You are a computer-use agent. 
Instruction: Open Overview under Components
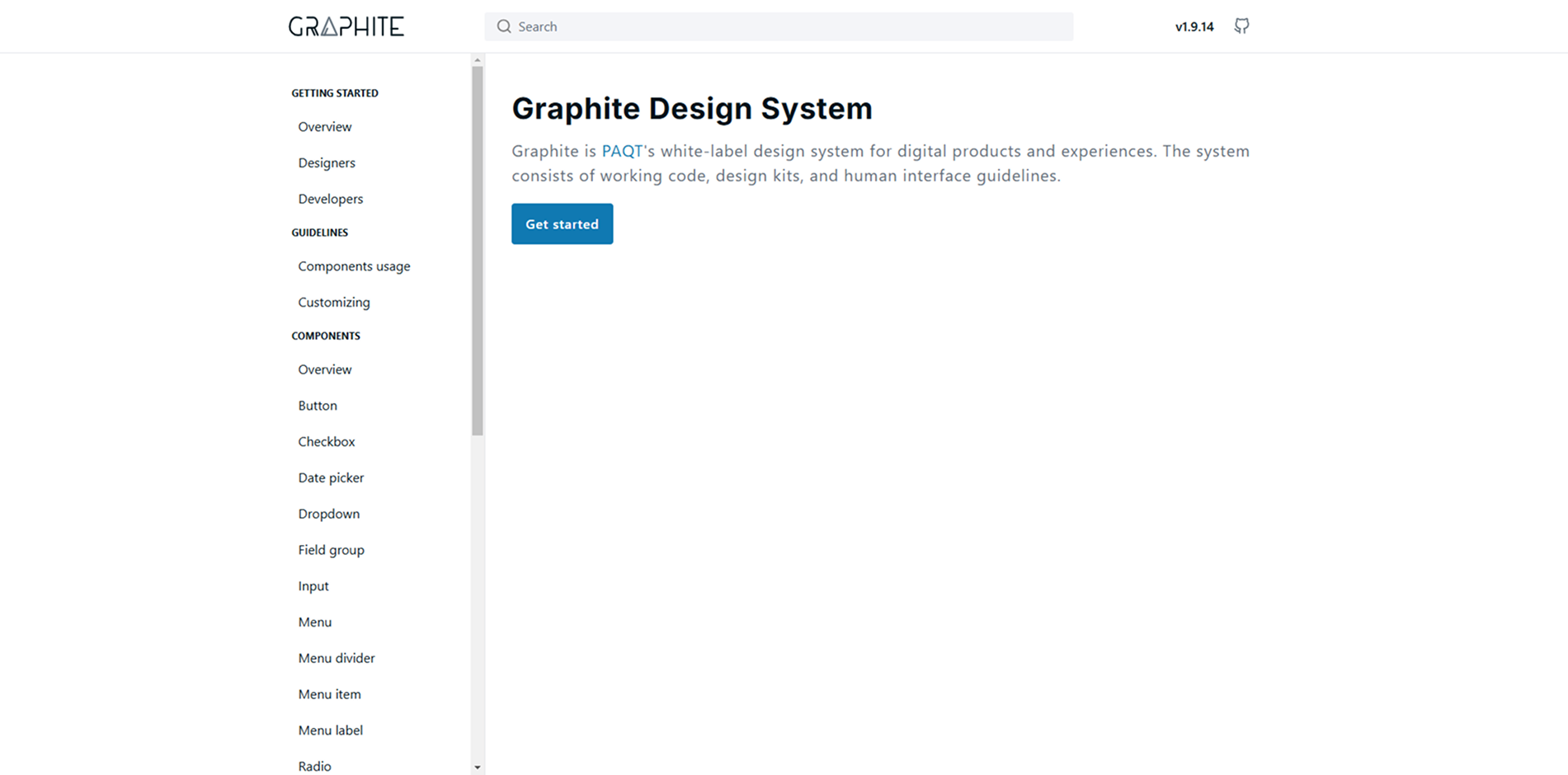point(325,369)
